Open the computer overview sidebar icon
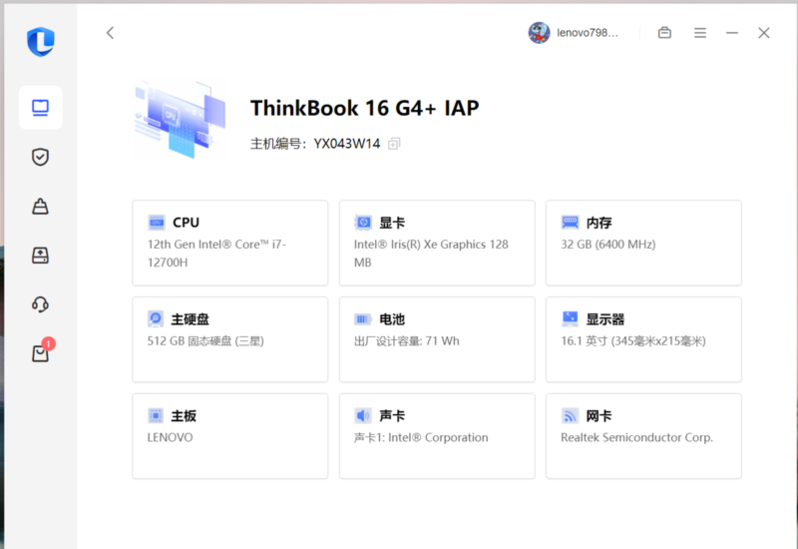The image size is (798, 549). click(x=40, y=108)
